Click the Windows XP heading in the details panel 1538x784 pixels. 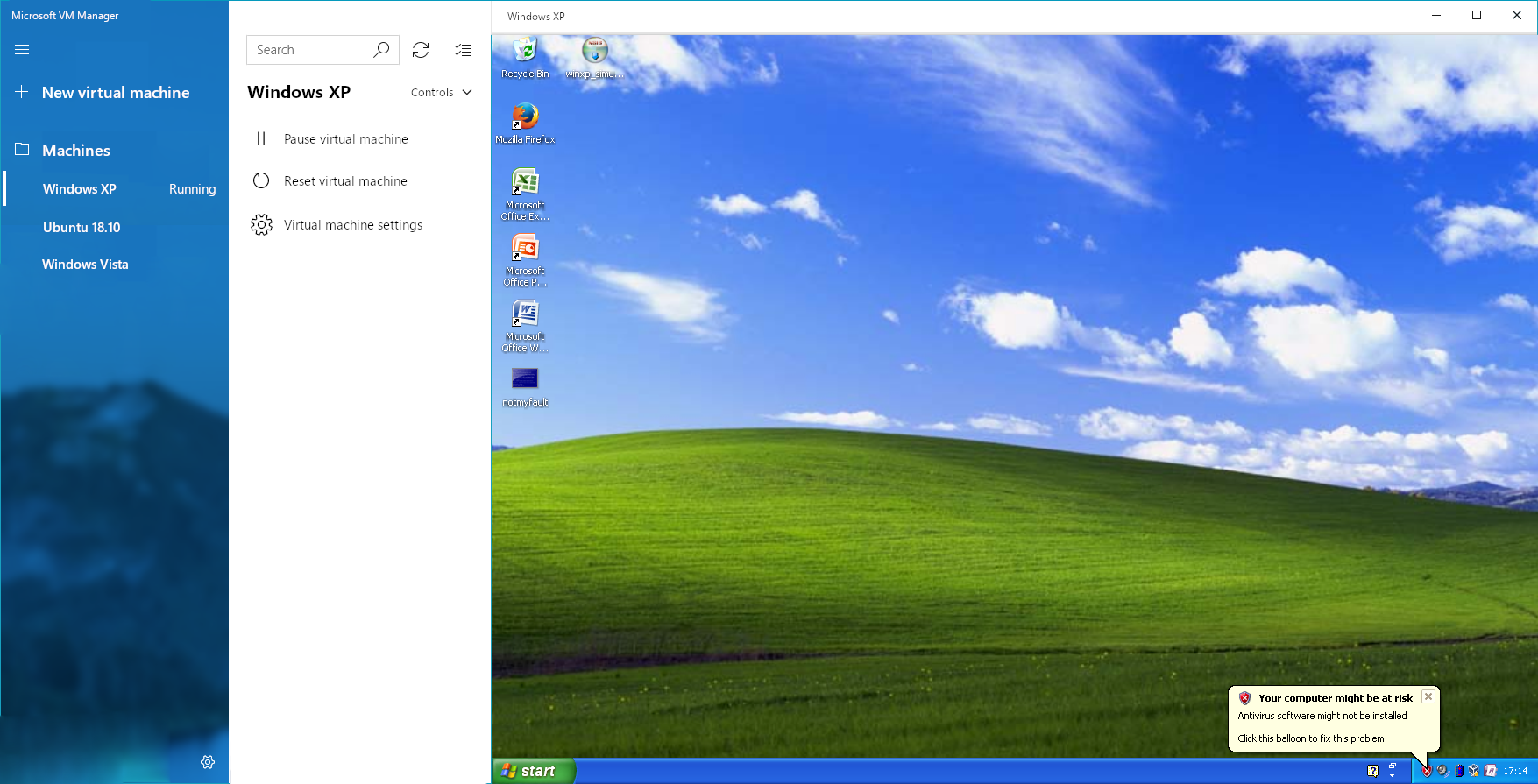coord(299,93)
